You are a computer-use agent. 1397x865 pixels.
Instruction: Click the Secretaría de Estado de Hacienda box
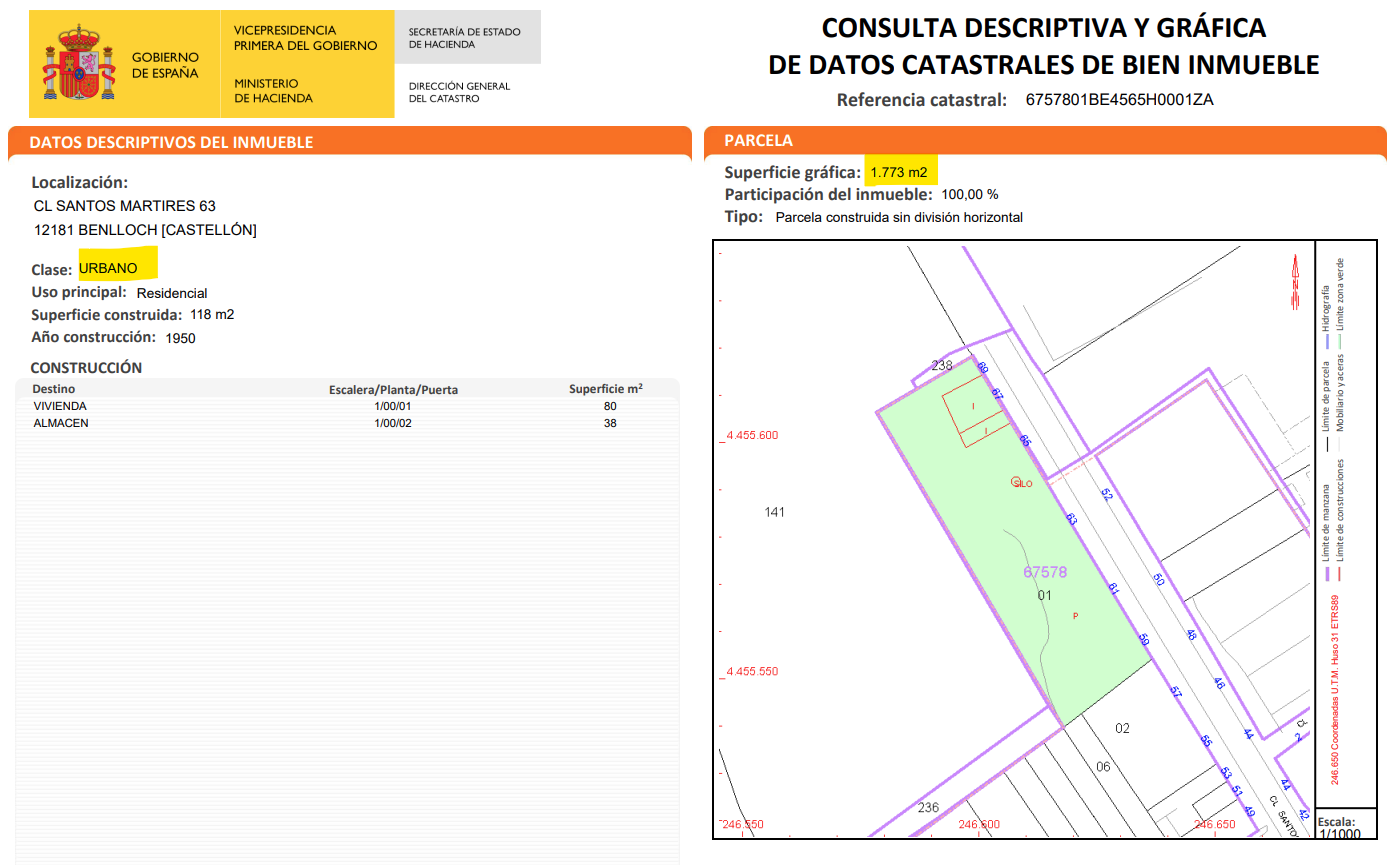point(467,38)
